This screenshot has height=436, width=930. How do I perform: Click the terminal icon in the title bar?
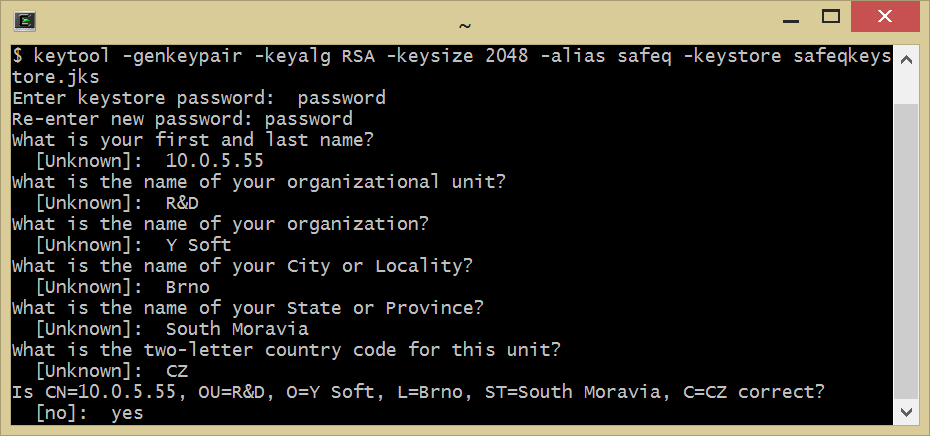pos(27,20)
